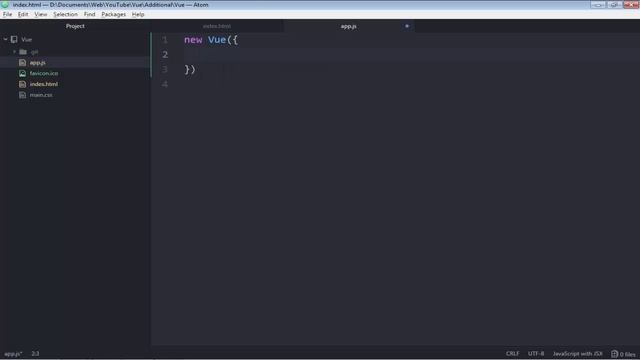Switch to the index.html editor tab
640x360 pixels.
[x=217, y=26]
